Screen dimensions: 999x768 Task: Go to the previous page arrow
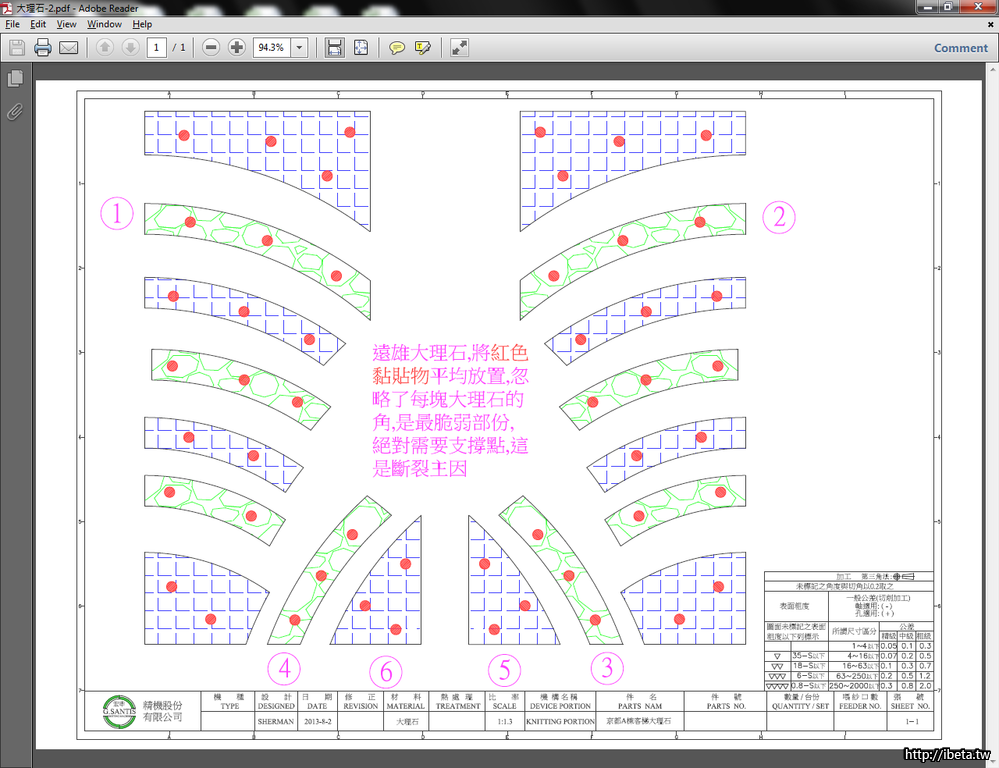coord(104,47)
